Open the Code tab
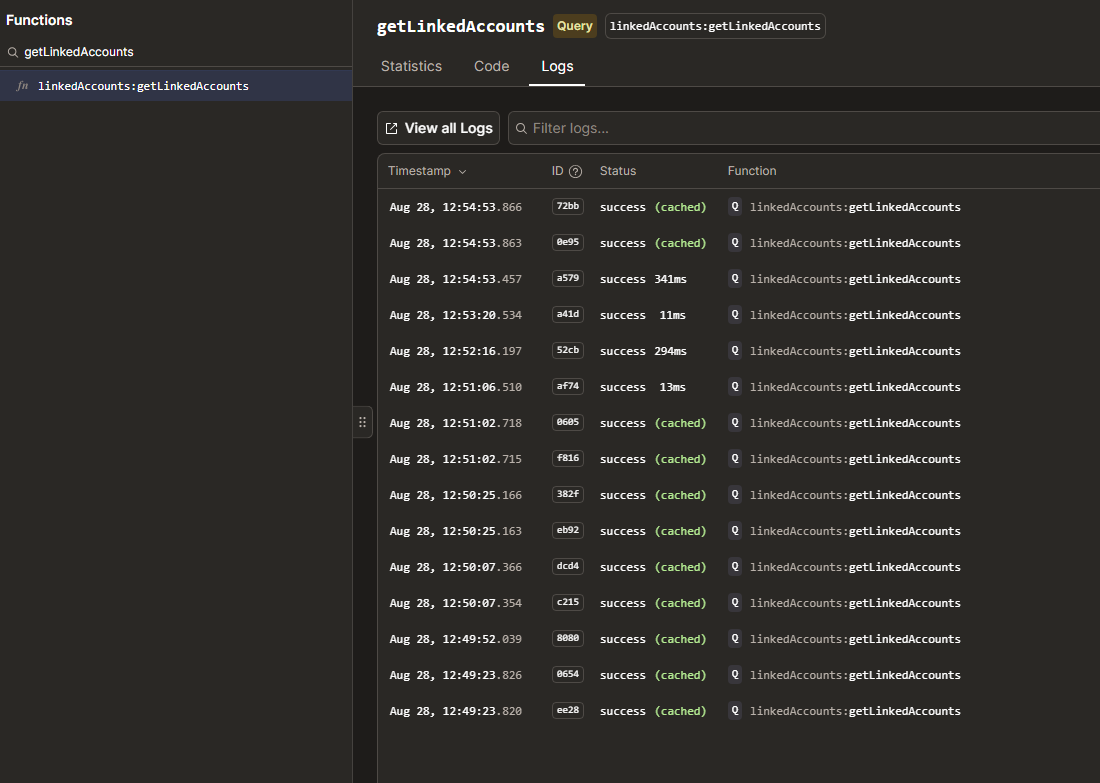 [x=491, y=66]
